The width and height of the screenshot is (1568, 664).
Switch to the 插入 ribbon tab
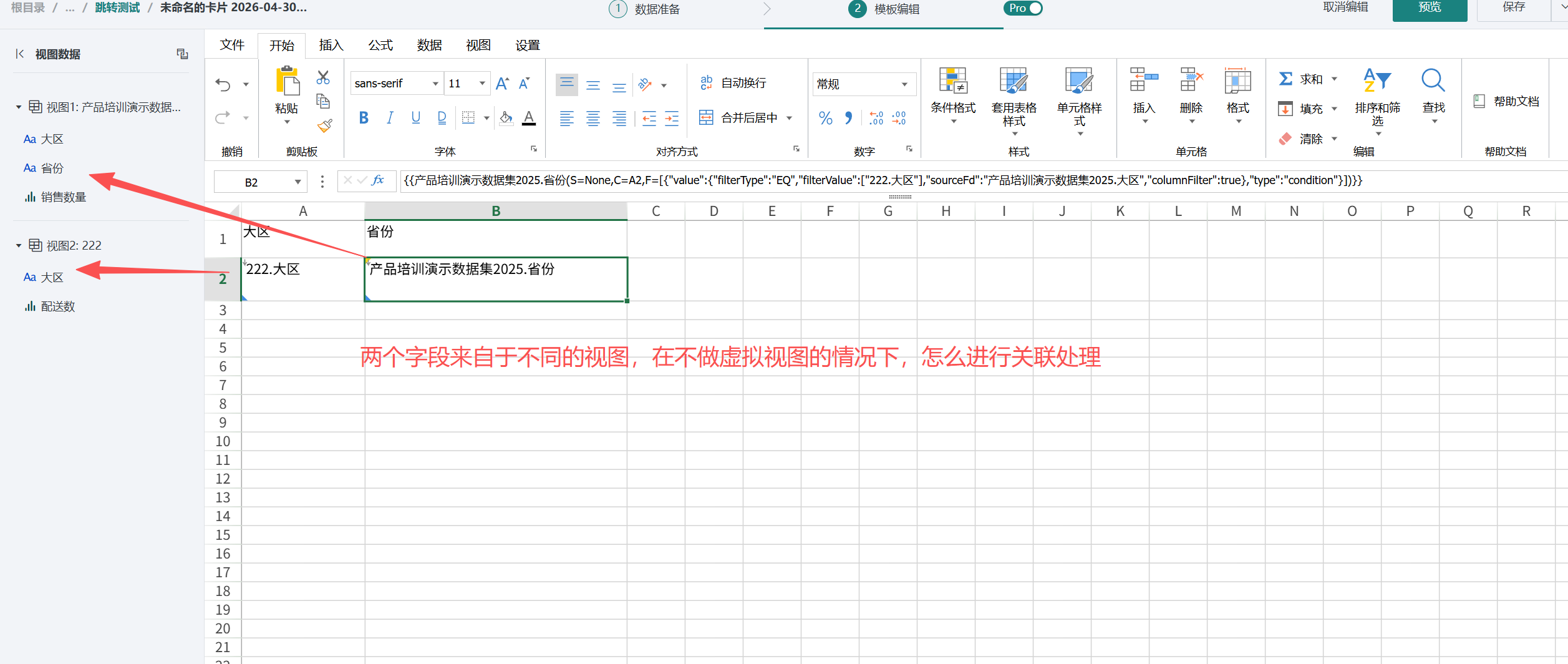point(331,45)
